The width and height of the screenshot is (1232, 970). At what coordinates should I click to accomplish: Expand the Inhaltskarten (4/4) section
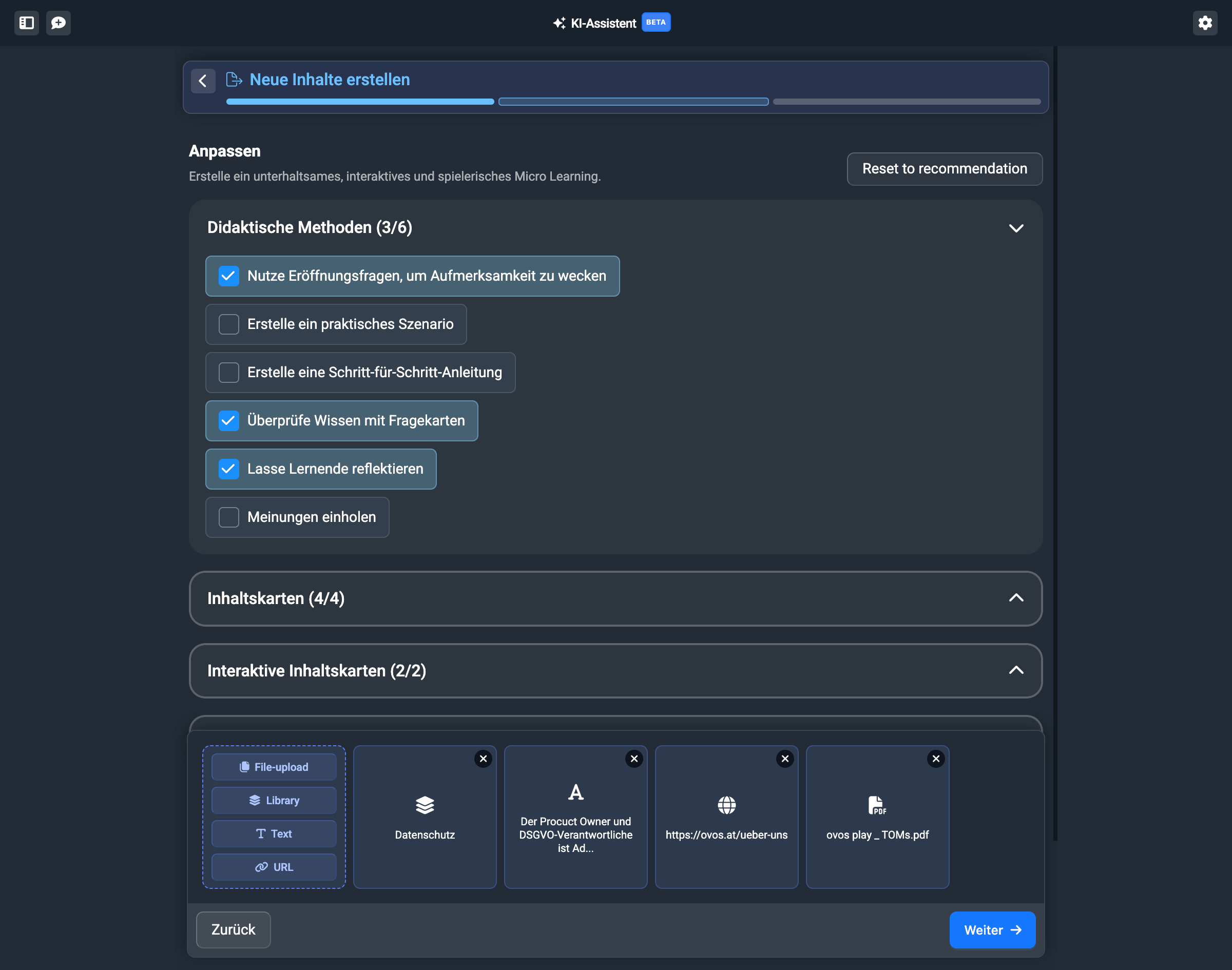point(1015,598)
